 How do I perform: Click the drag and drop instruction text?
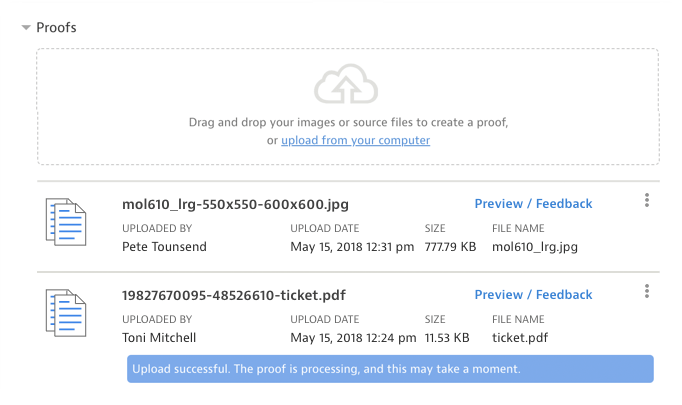348,122
